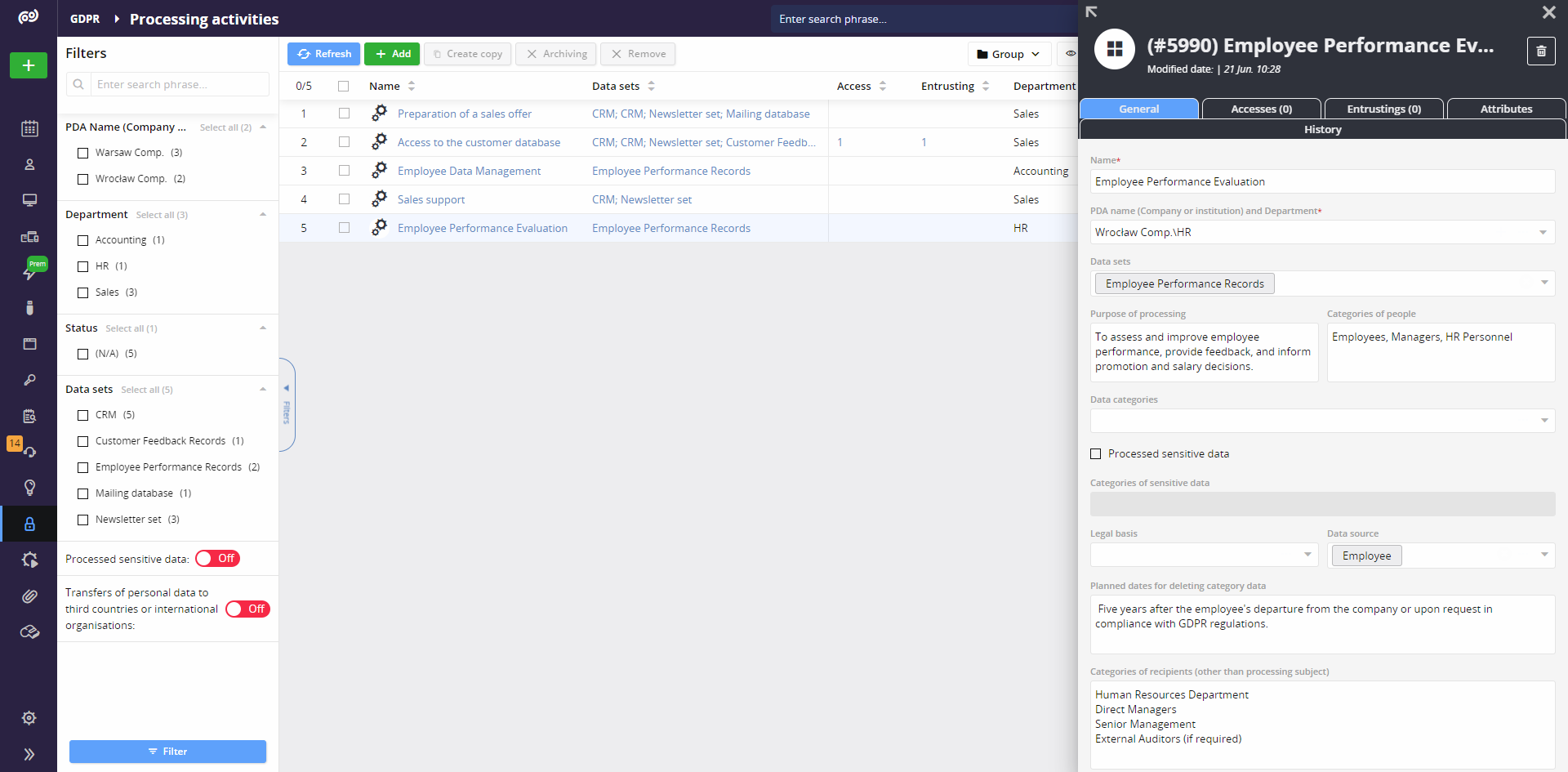Toggle Transfers to third countries switch

coord(247,609)
